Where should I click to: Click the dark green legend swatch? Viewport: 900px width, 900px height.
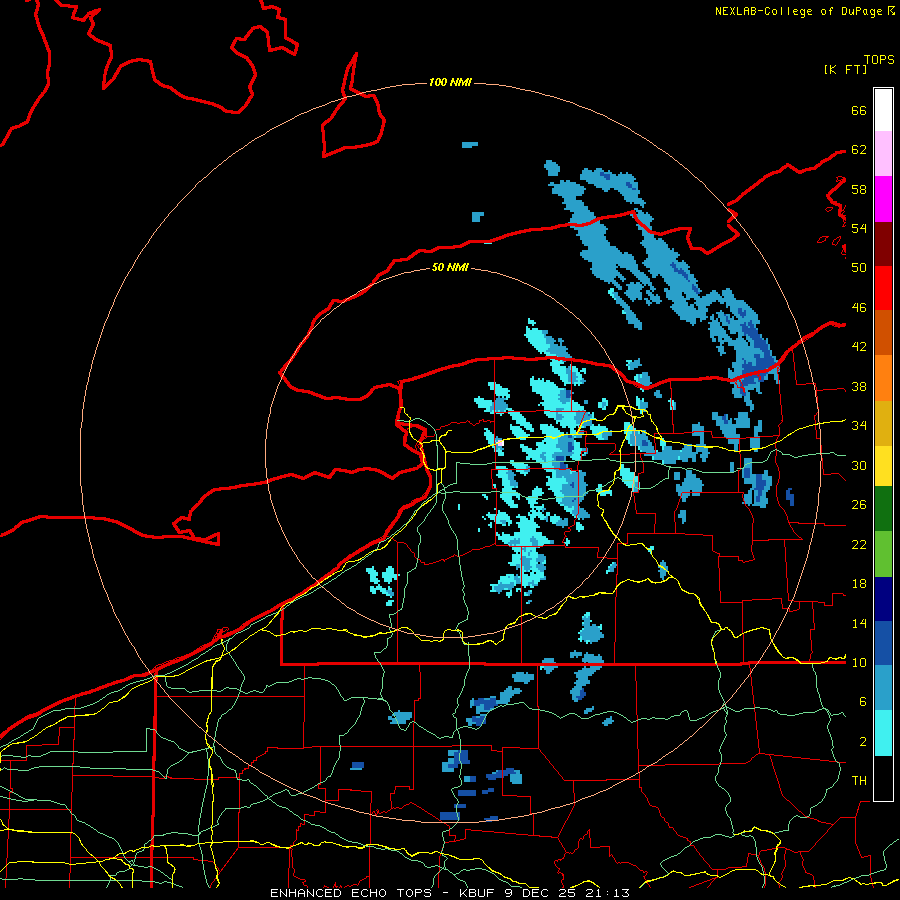[883, 509]
